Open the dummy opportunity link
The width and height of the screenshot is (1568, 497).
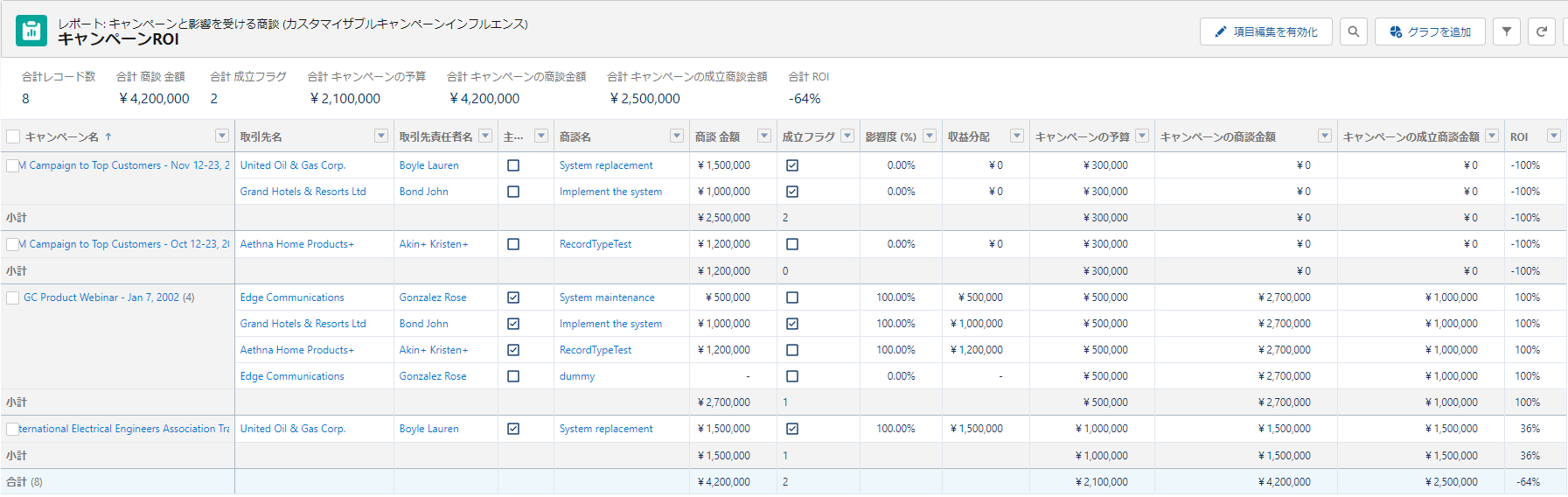pos(577,376)
